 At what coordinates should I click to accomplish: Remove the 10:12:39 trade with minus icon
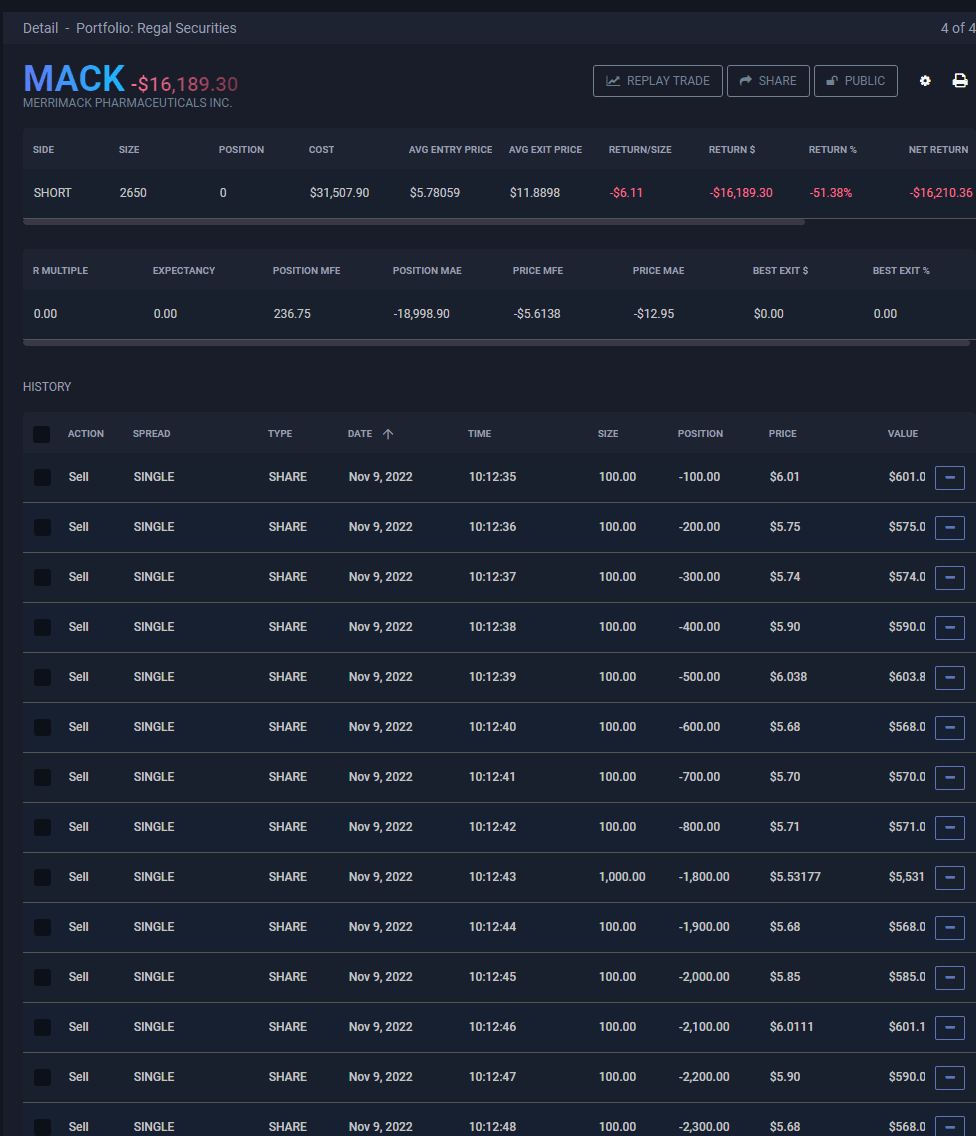[950, 678]
